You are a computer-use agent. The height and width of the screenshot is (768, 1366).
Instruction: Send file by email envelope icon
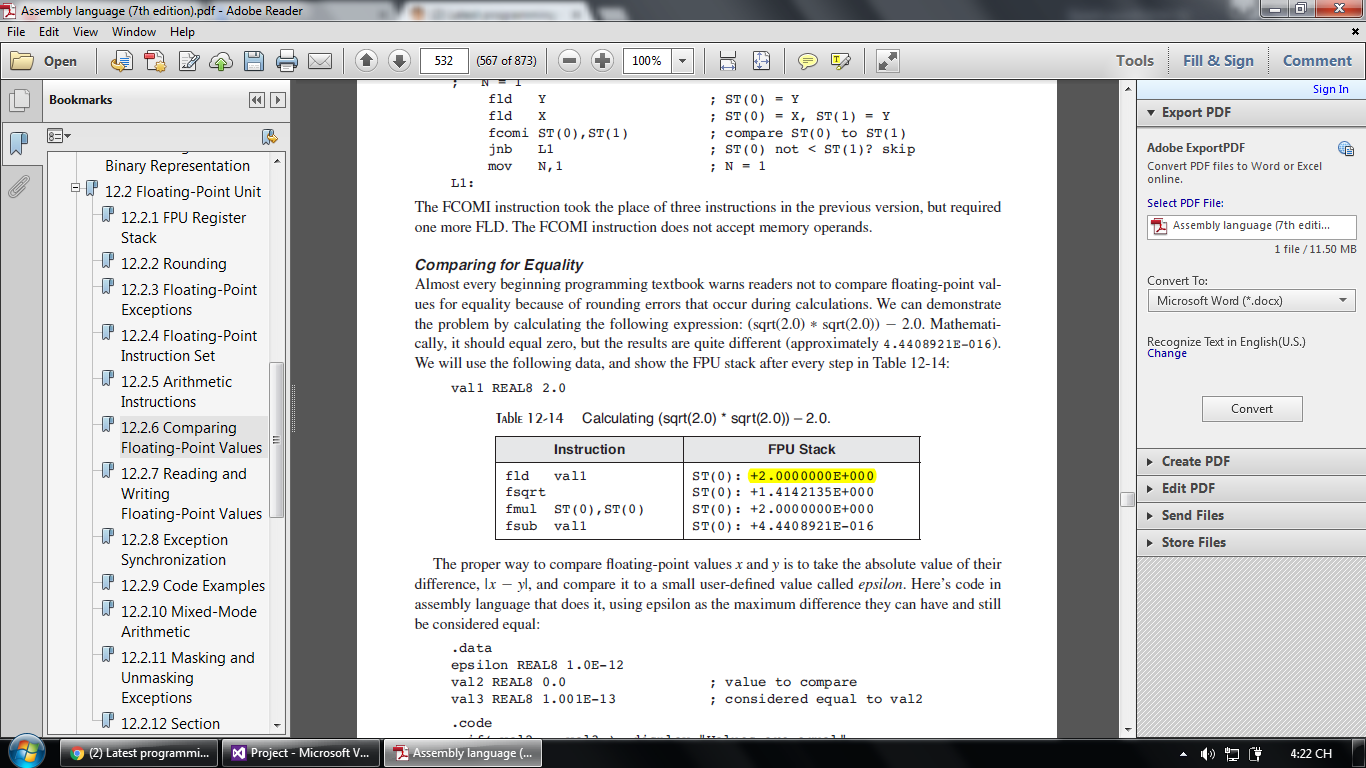click(x=320, y=61)
